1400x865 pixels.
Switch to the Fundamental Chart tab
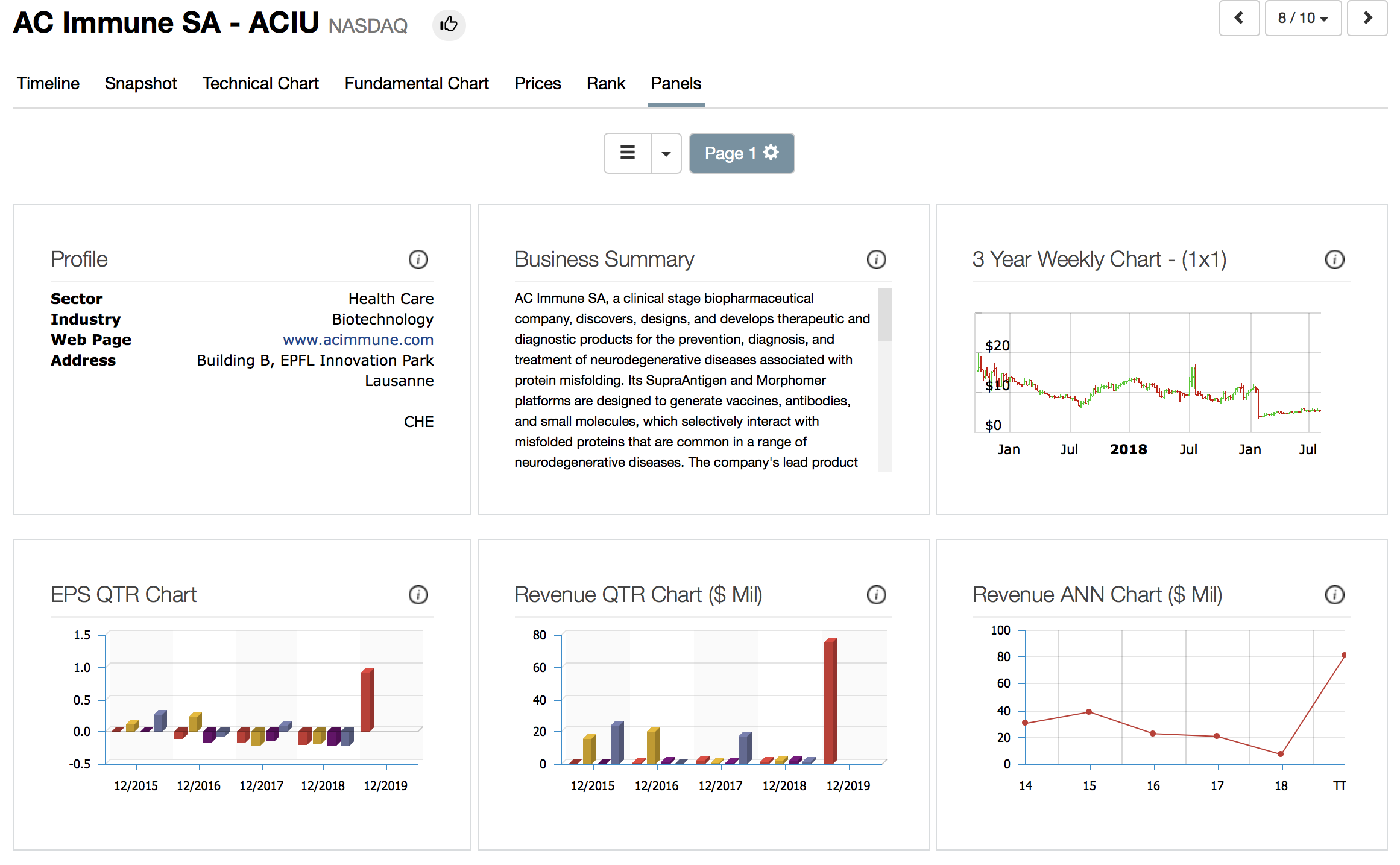coord(417,83)
